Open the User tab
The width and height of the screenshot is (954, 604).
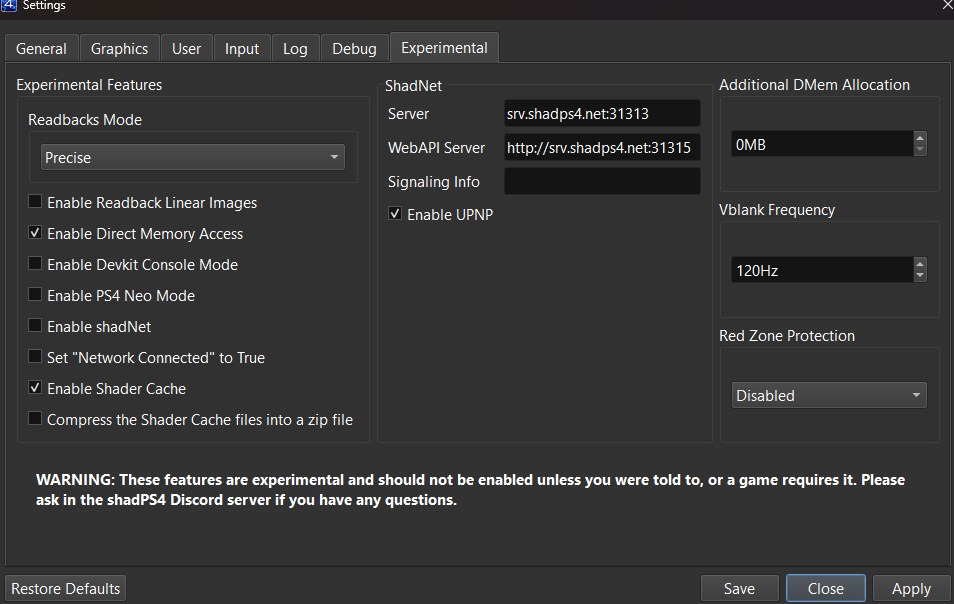pos(186,49)
